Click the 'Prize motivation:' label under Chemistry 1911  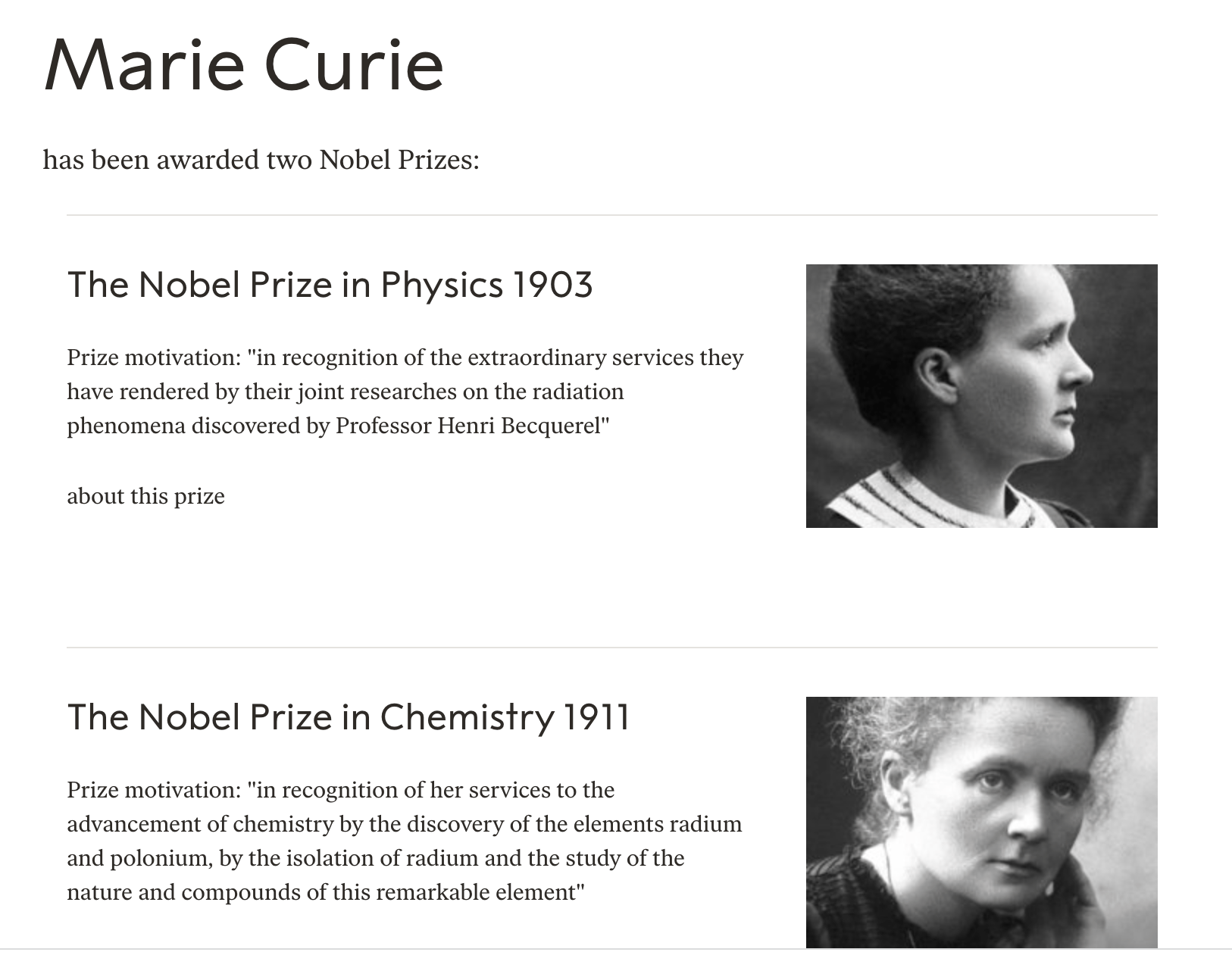point(153,790)
